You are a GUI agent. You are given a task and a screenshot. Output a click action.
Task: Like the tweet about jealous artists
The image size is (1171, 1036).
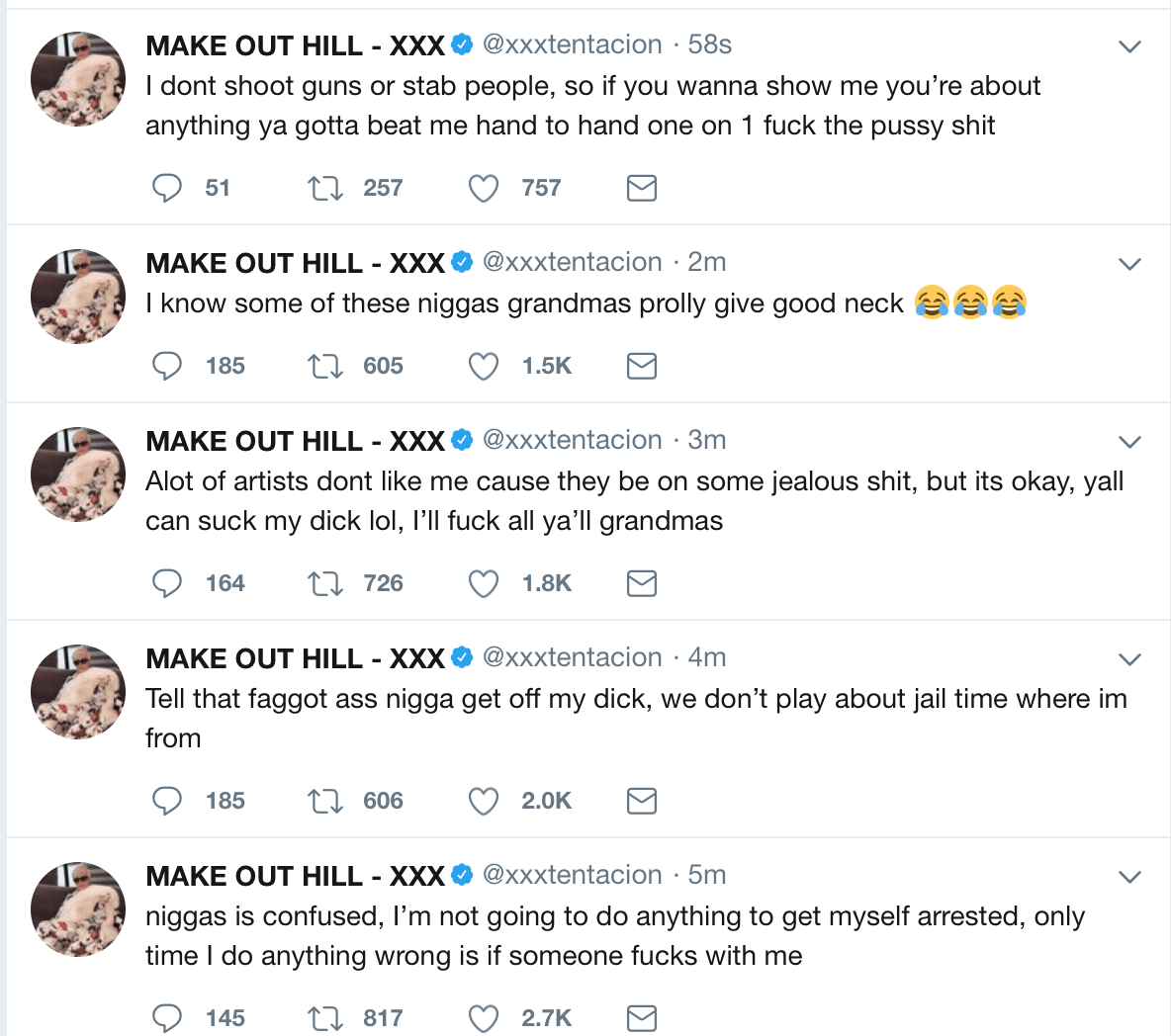click(x=483, y=583)
